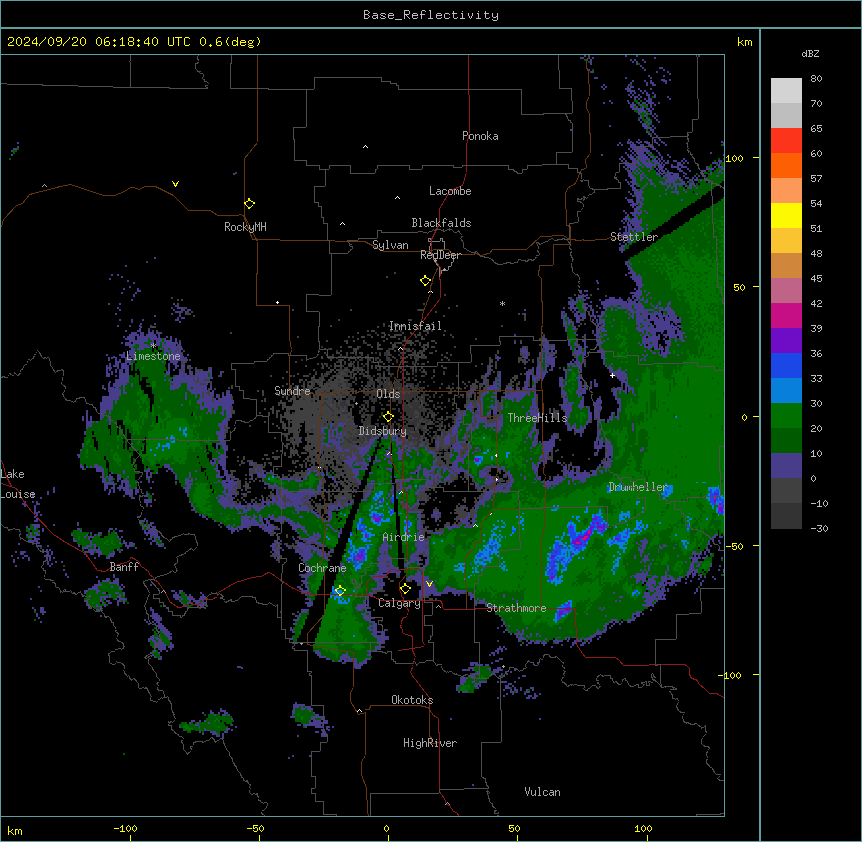Image resolution: width=862 pixels, height=842 pixels.
Task: Click the Okotoks label
Action: click(412, 700)
